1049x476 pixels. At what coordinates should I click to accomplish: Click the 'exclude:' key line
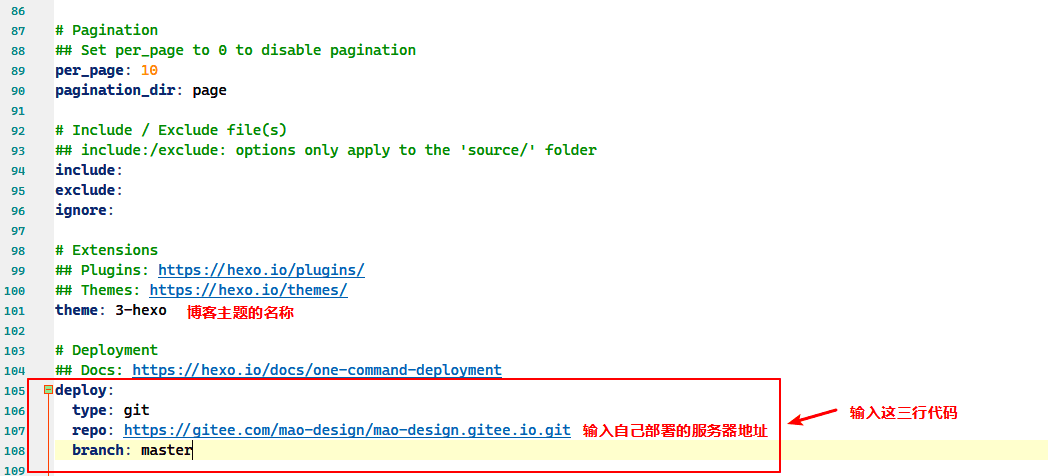tap(90, 190)
